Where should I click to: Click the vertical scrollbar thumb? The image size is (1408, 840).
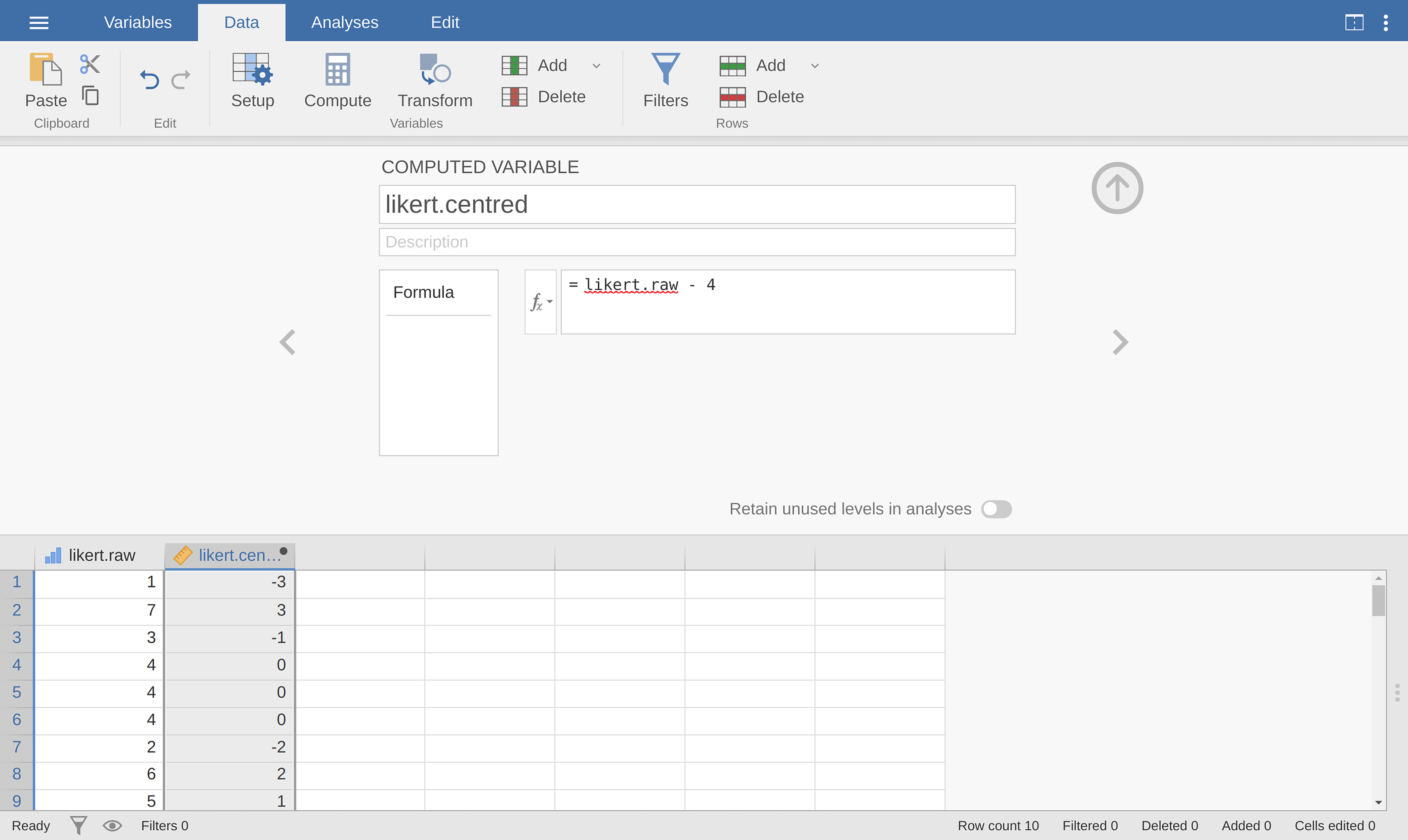1379,601
